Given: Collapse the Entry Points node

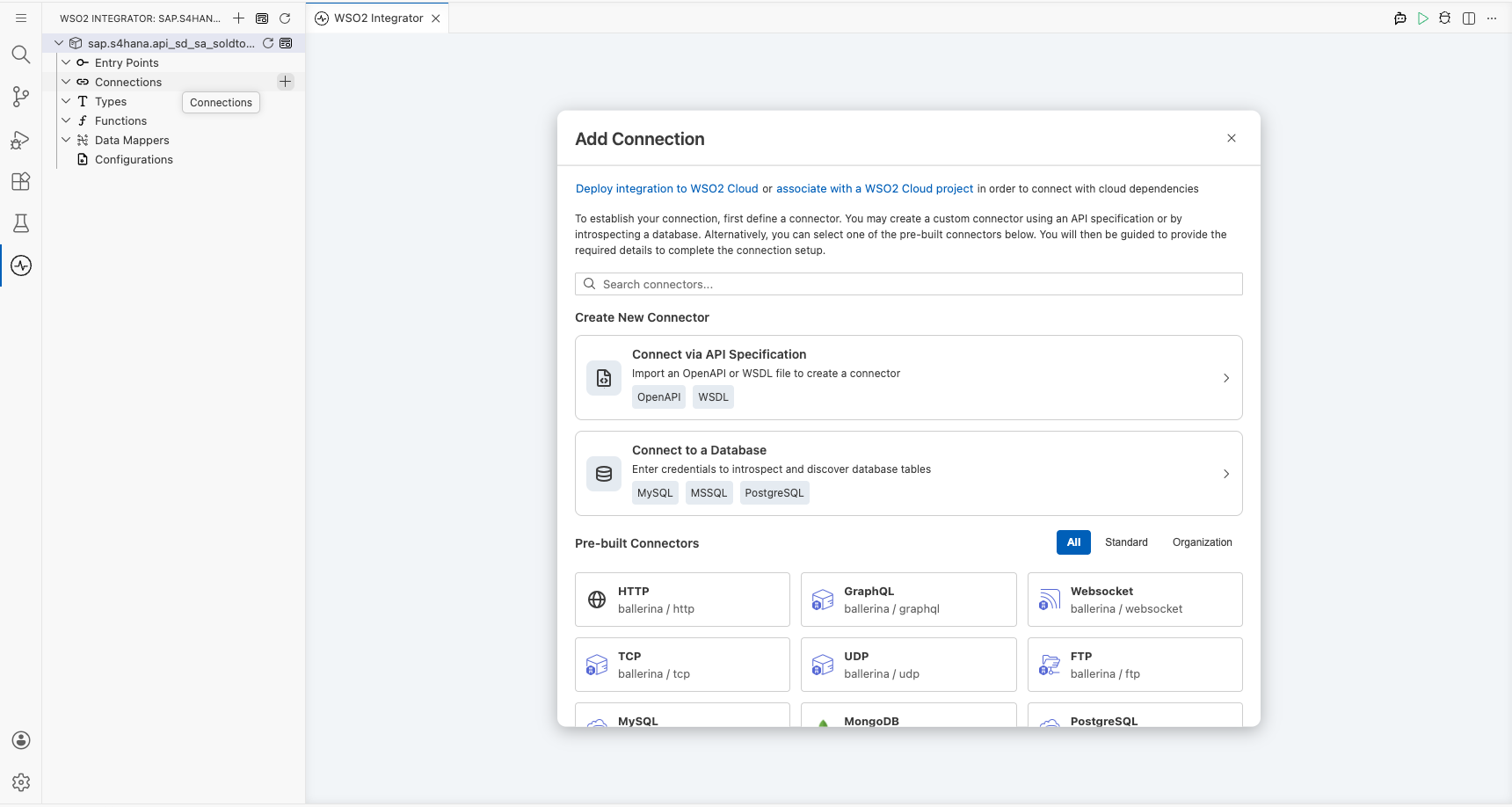Looking at the screenshot, I should [x=66, y=62].
